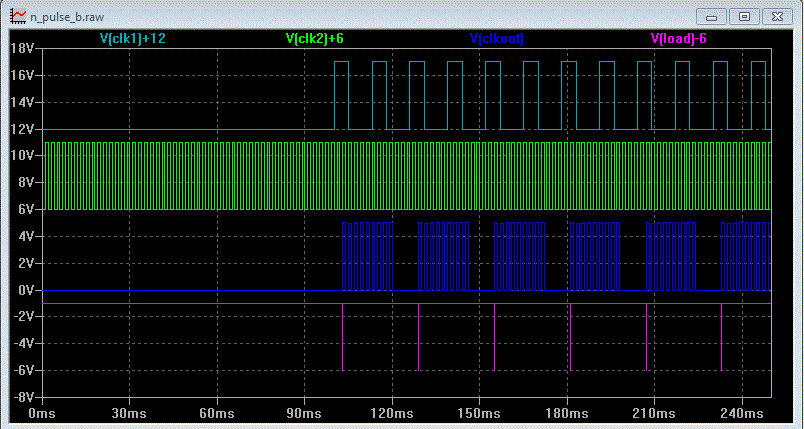804x429 pixels.
Task: Click the 210ms time axis label
Action: pos(655,413)
